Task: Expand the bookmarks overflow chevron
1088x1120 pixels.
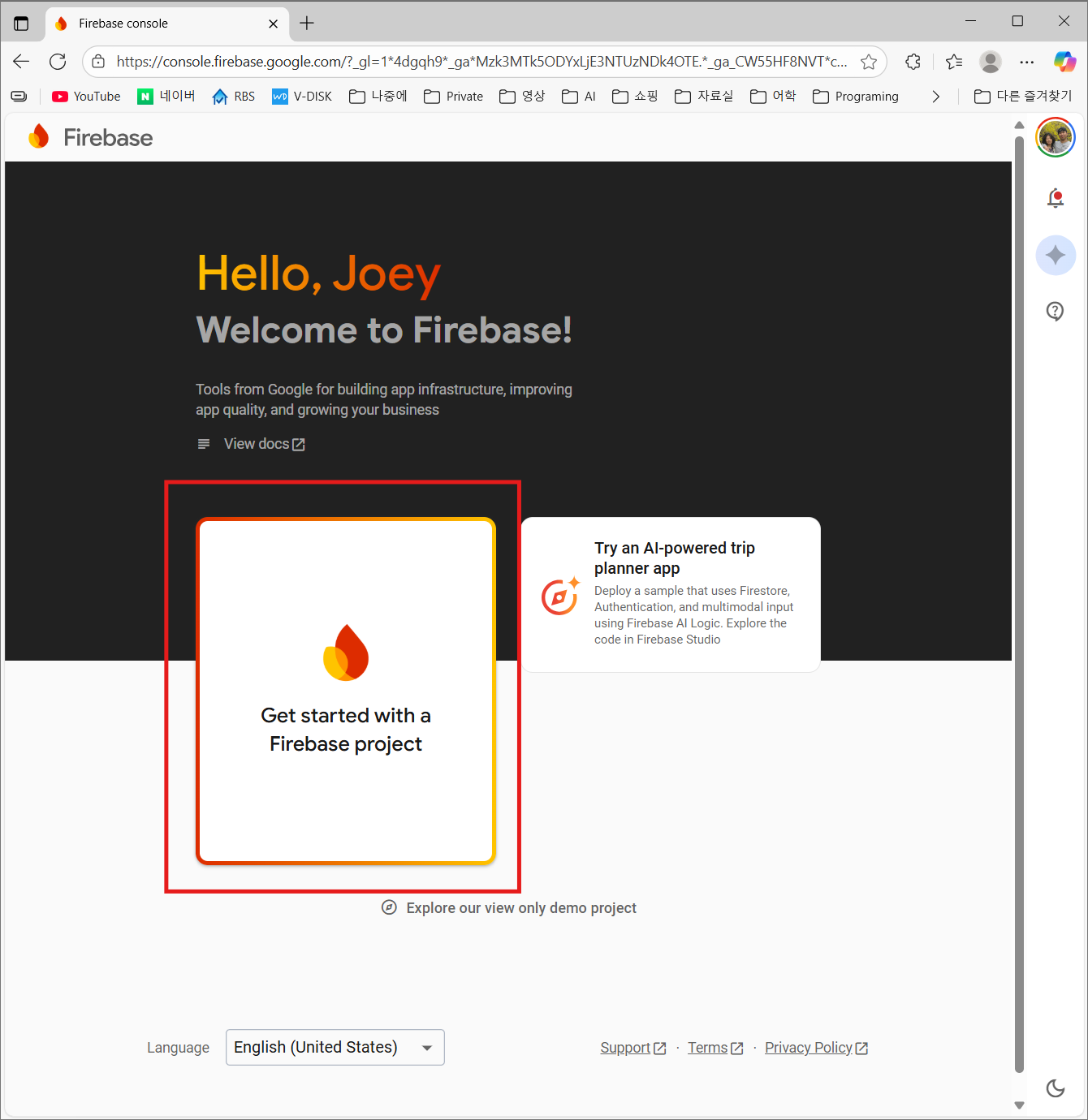Action: [935, 97]
